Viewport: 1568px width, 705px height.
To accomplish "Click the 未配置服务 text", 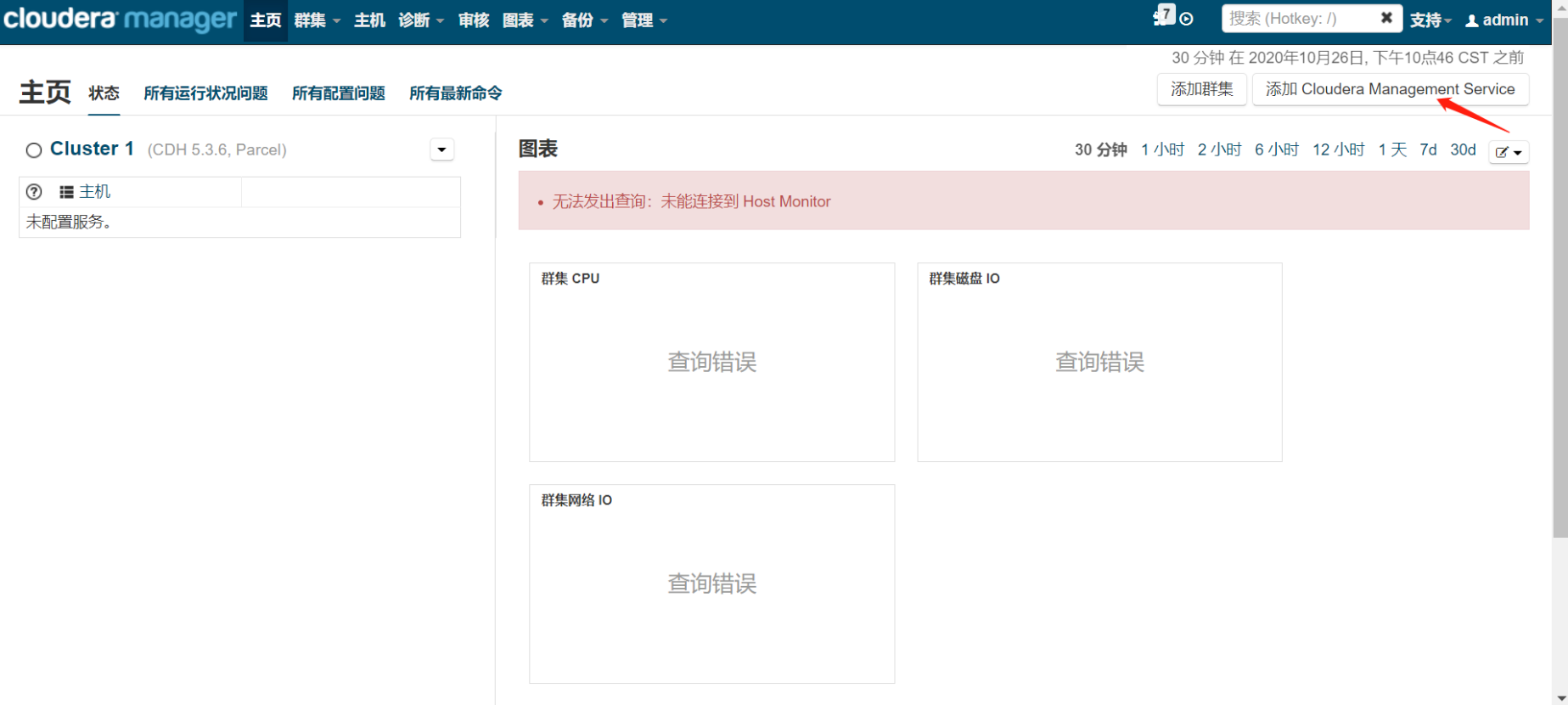I will [x=69, y=223].
